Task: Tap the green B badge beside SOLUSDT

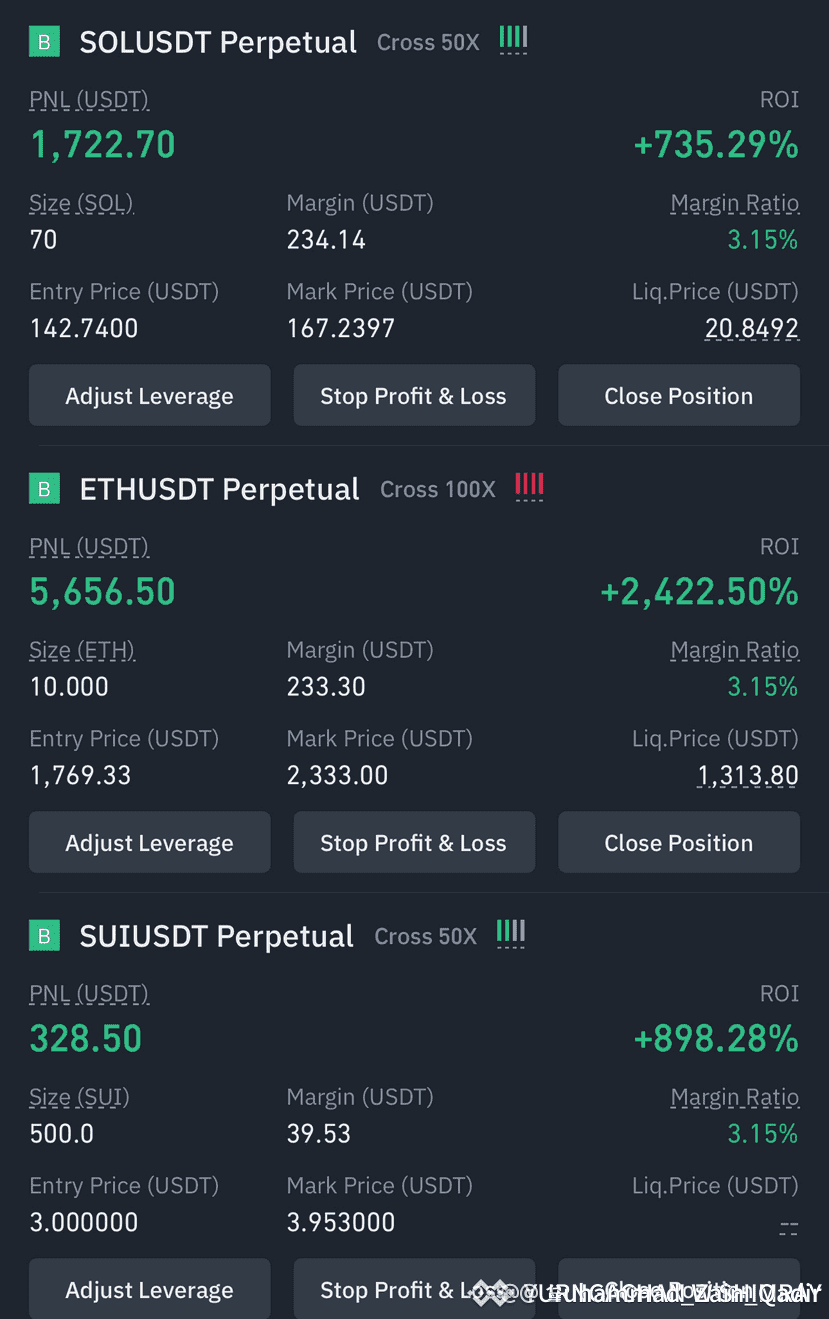Action: 43,42
